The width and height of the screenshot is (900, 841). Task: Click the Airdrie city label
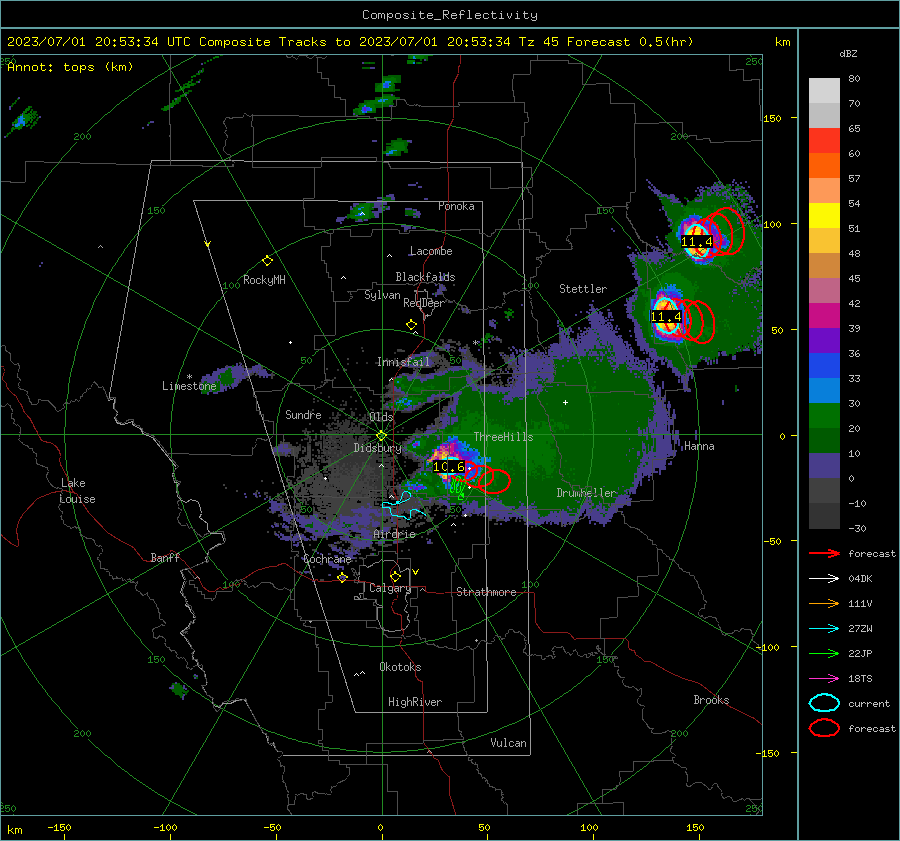[x=394, y=534]
